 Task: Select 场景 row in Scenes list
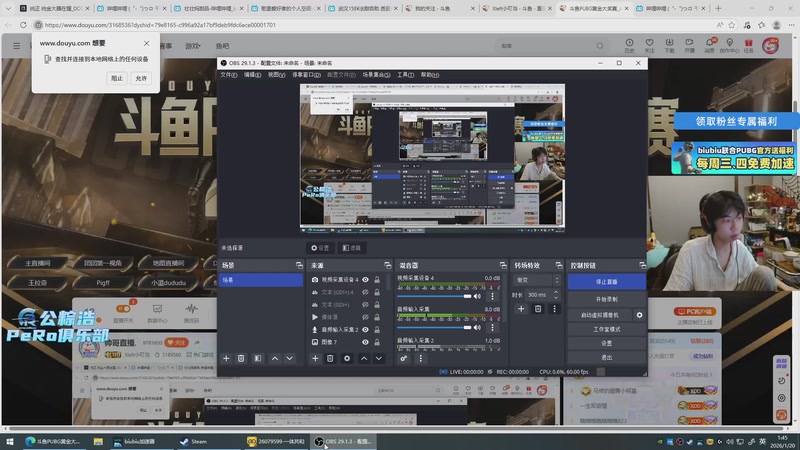pos(261,280)
